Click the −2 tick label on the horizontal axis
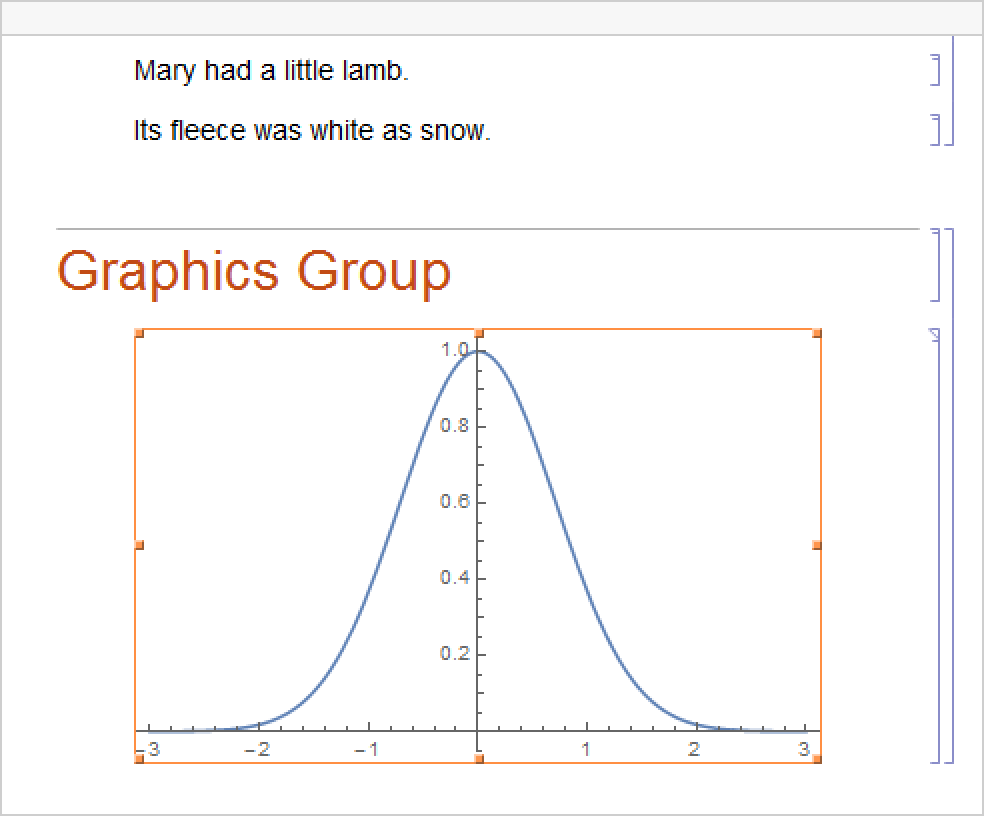 point(257,750)
